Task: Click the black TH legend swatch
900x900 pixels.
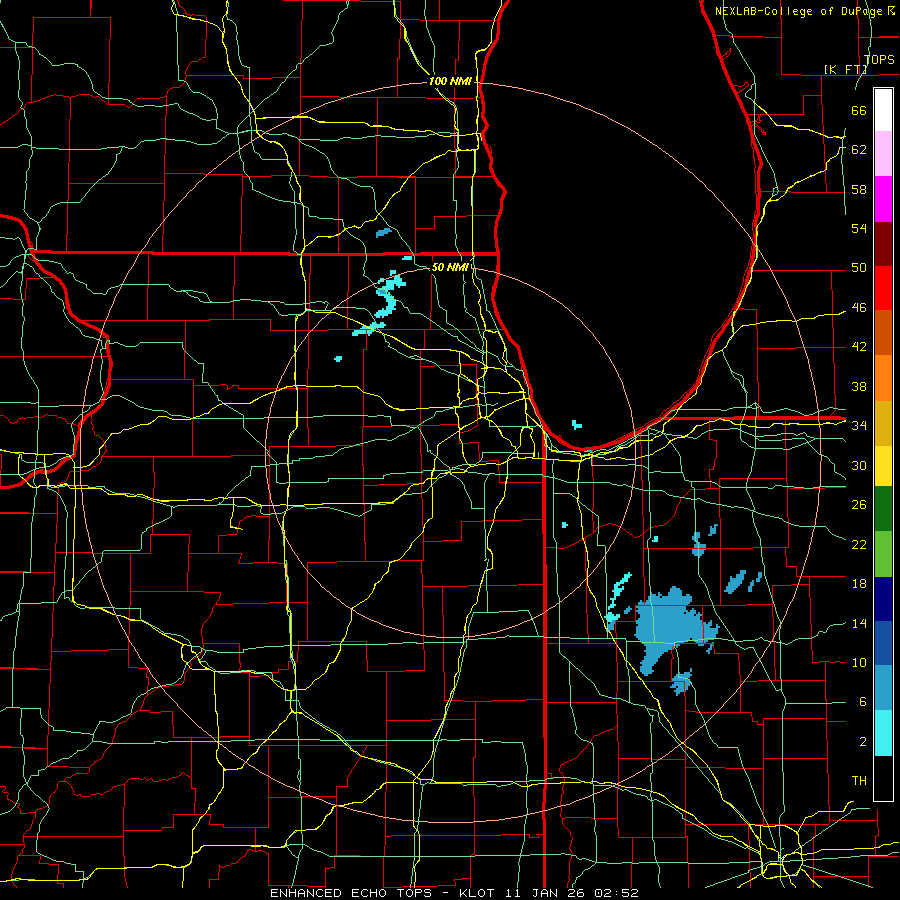Action: [883, 778]
